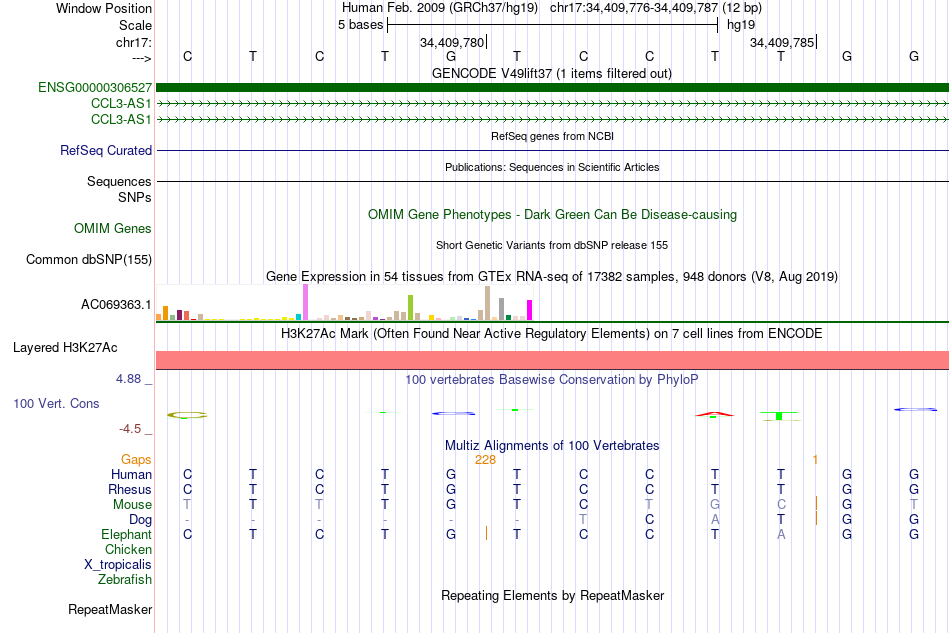Click the magenta GTEx bar at chart end

(x=530, y=310)
